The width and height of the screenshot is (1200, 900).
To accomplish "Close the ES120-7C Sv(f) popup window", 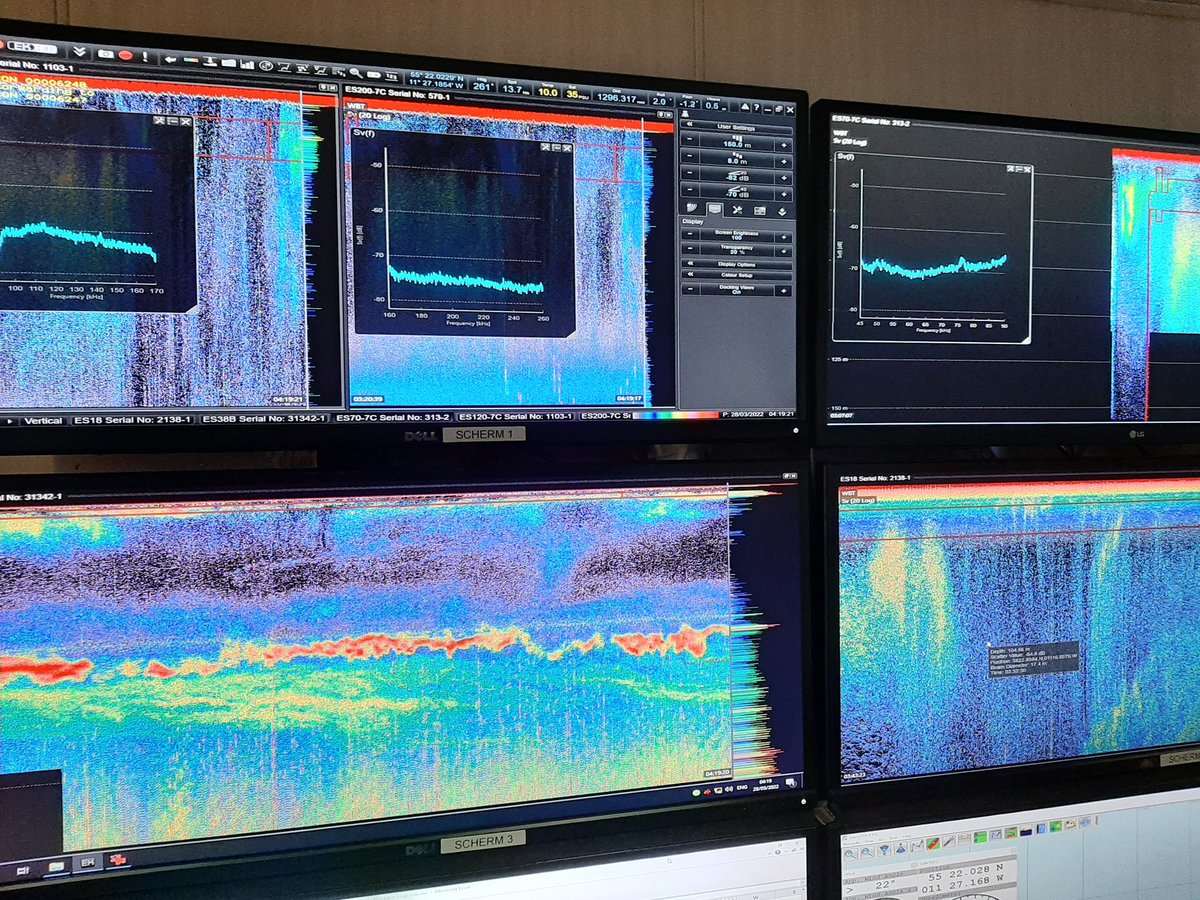I will [x=185, y=120].
